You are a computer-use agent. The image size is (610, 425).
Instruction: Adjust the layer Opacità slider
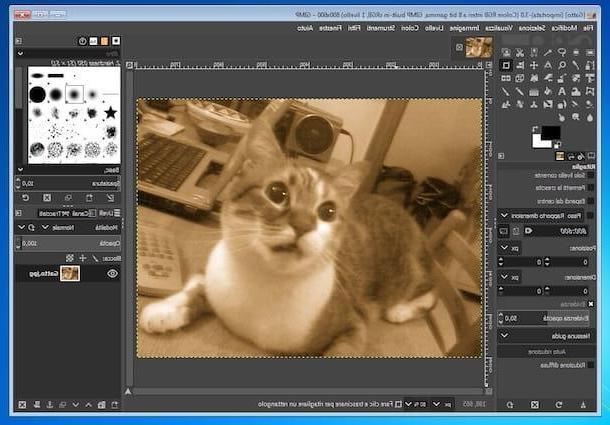pos(68,243)
